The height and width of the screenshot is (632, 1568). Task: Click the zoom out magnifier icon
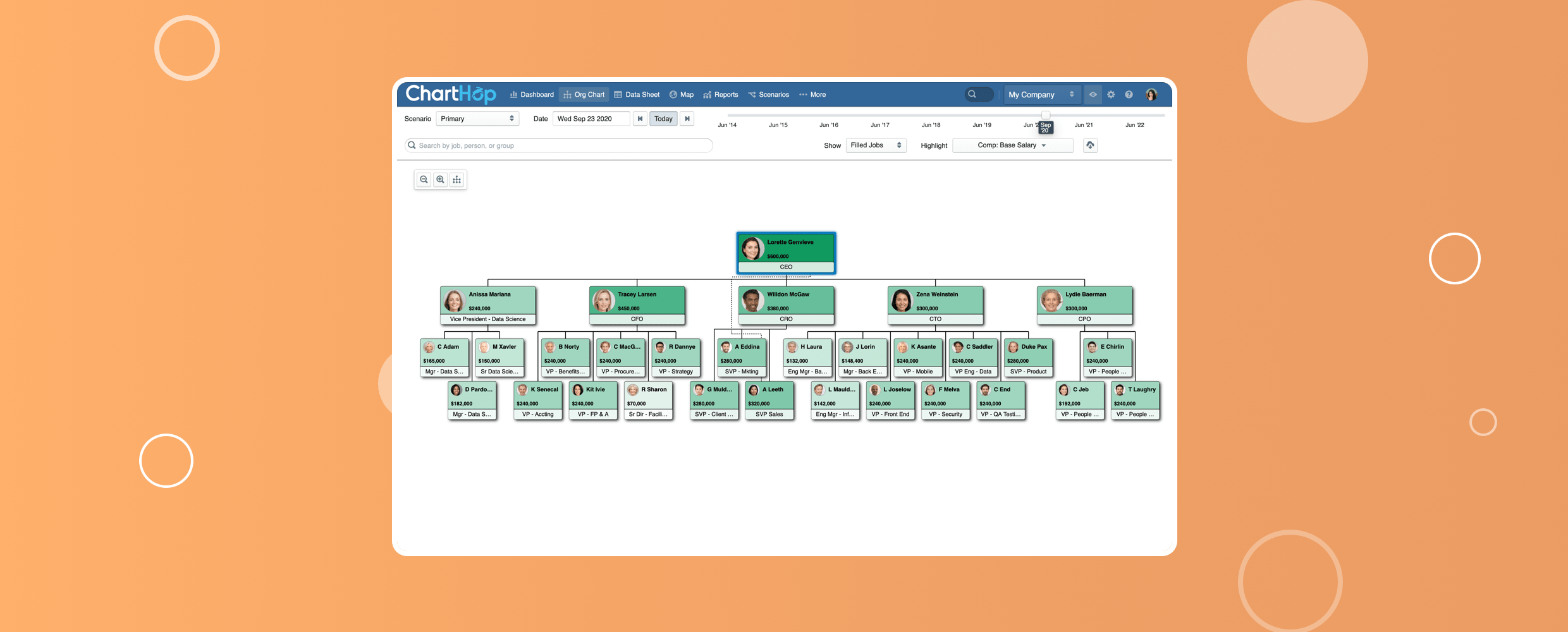424,180
